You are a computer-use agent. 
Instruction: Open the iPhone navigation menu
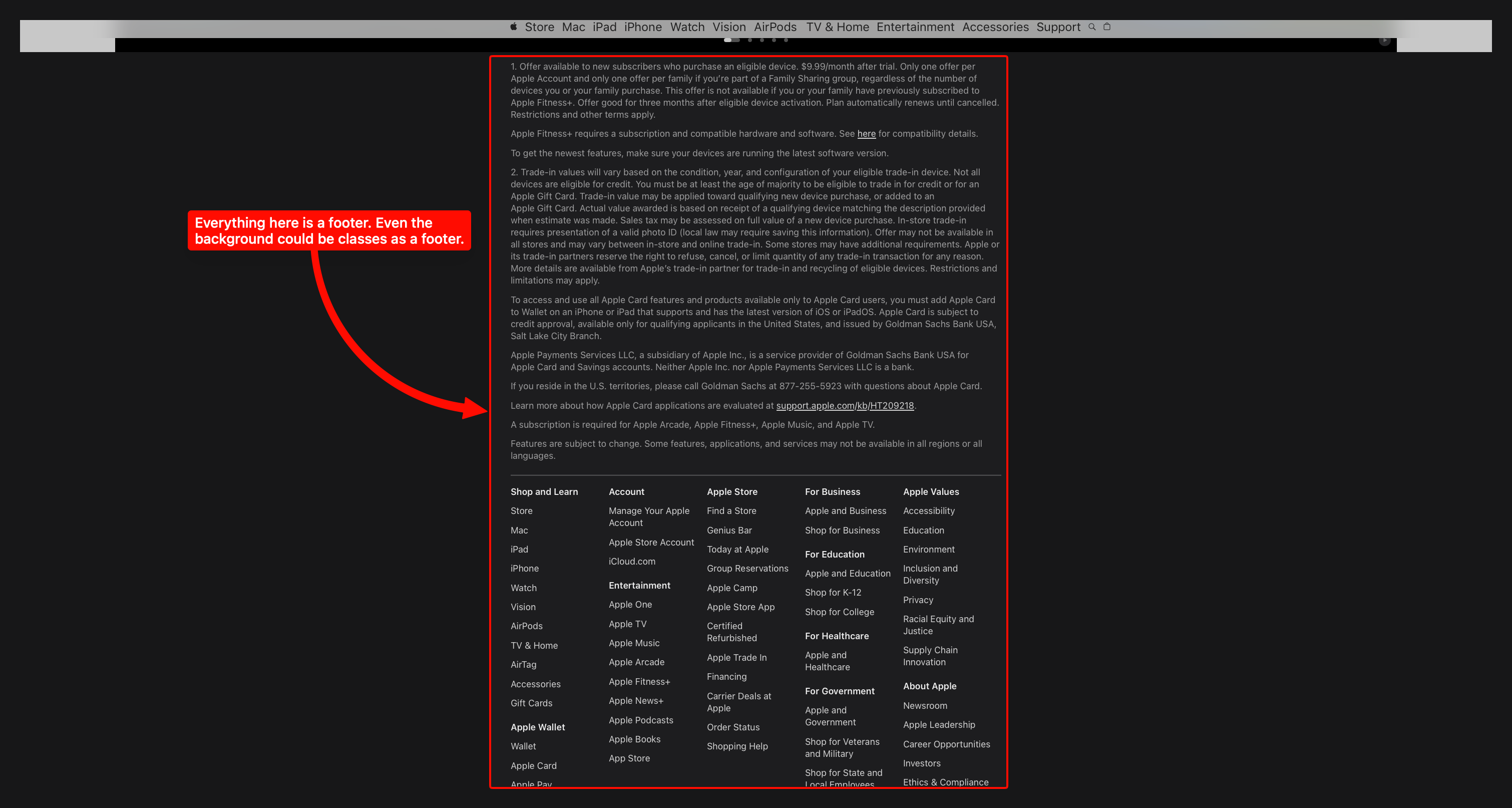643,27
